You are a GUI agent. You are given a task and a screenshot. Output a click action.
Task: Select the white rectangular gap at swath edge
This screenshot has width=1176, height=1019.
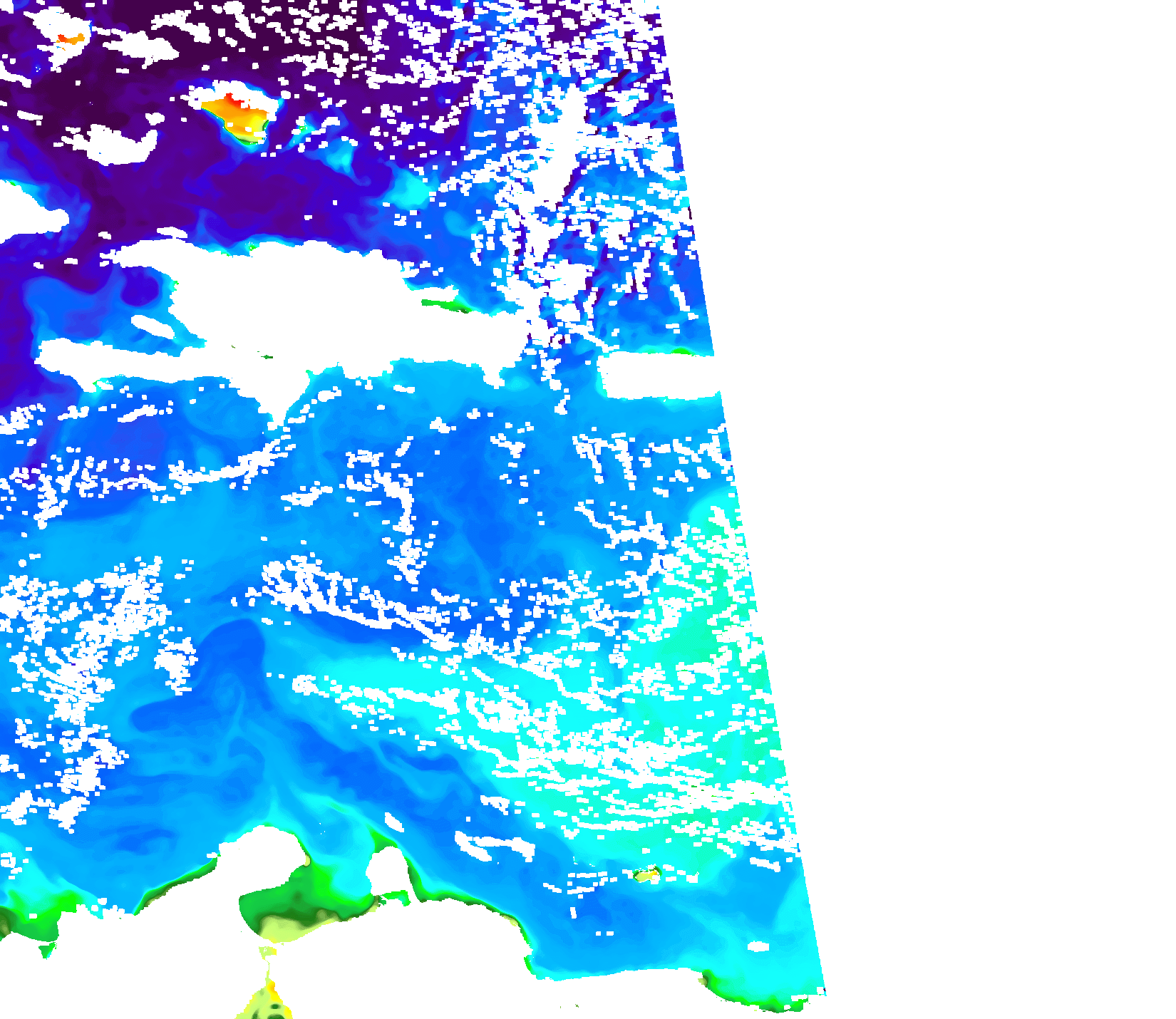point(656,376)
